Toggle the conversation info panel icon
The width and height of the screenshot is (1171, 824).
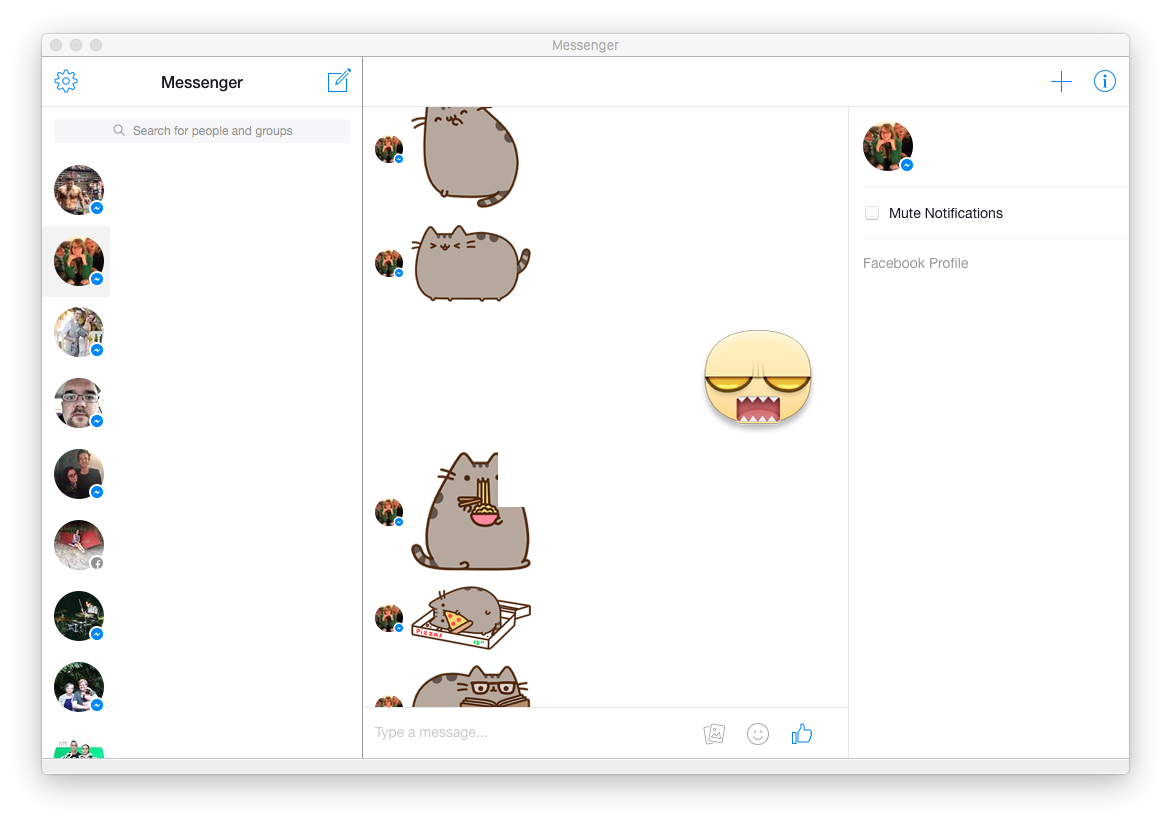1105,81
